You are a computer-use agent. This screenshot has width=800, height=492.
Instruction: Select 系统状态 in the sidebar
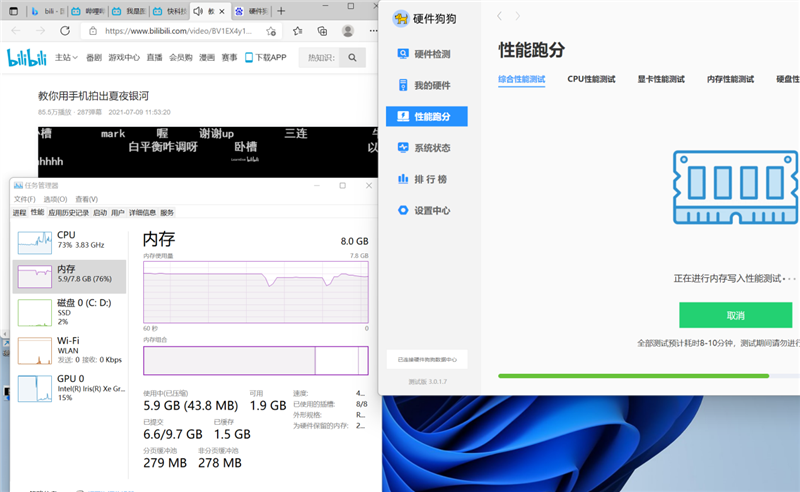[x=431, y=147]
